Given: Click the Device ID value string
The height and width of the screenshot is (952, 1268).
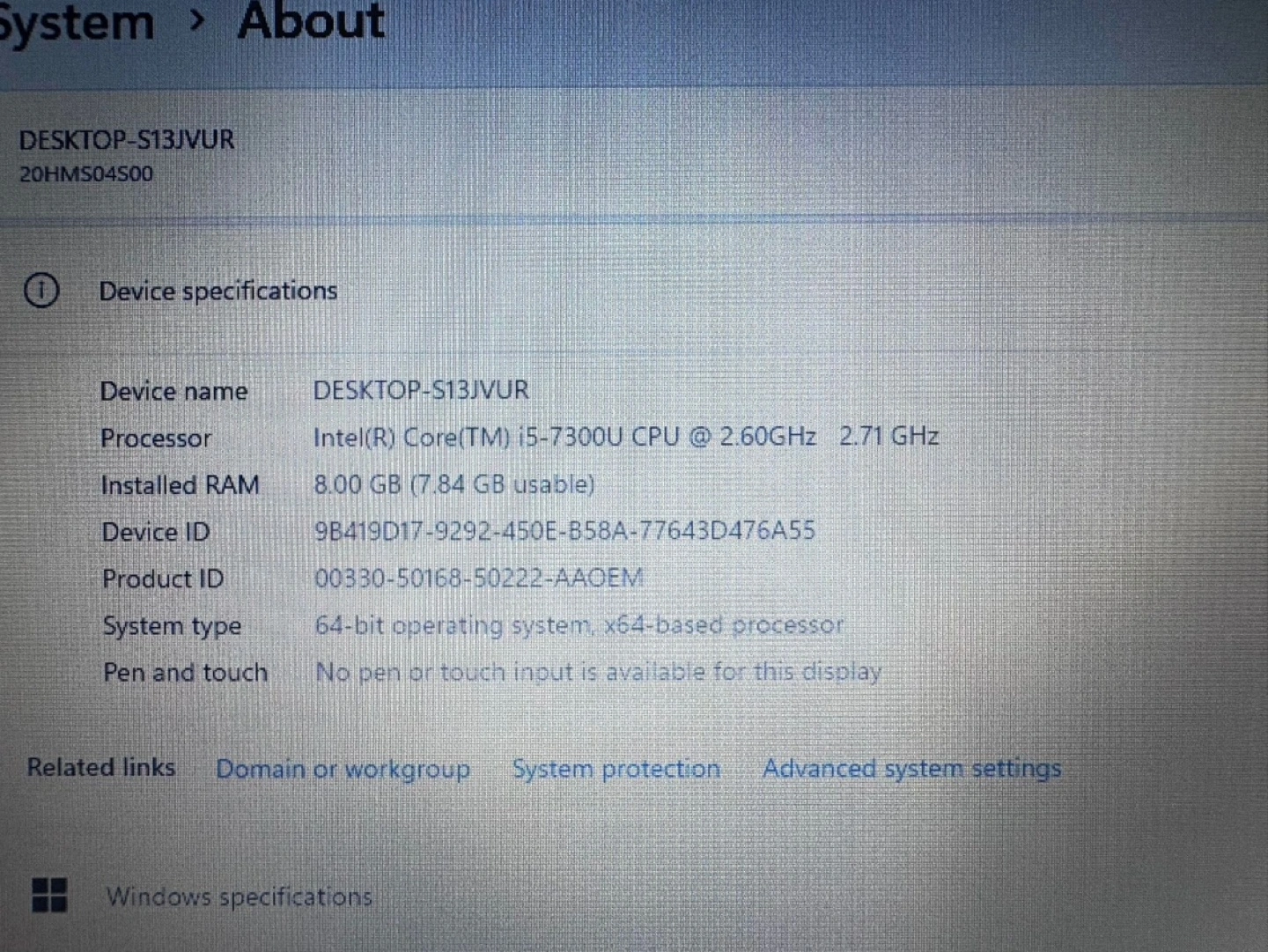Looking at the screenshot, I should point(564,531).
